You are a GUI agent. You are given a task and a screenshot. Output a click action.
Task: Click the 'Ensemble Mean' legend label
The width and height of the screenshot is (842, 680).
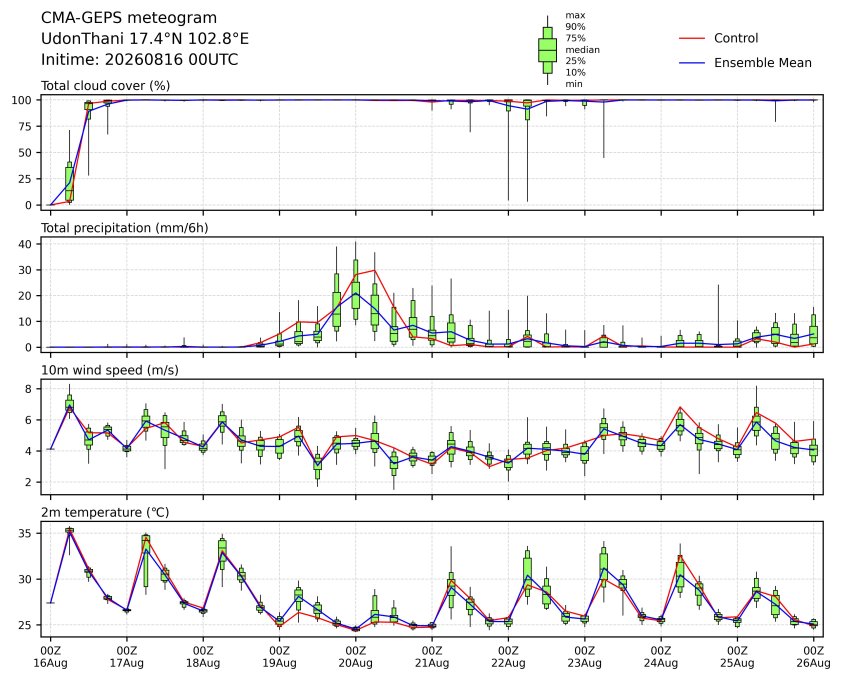point(763,63)
